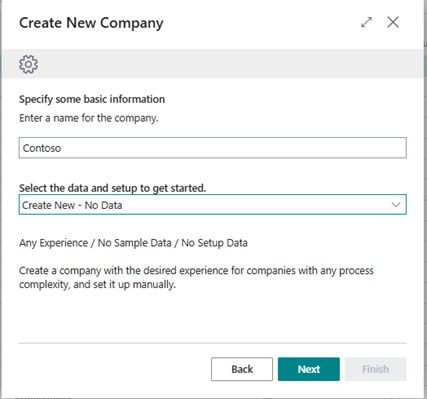Viewport: 427px width, 399px height.
Task: Click the 'Create a company with the desired' description
Action: (196, 277)
